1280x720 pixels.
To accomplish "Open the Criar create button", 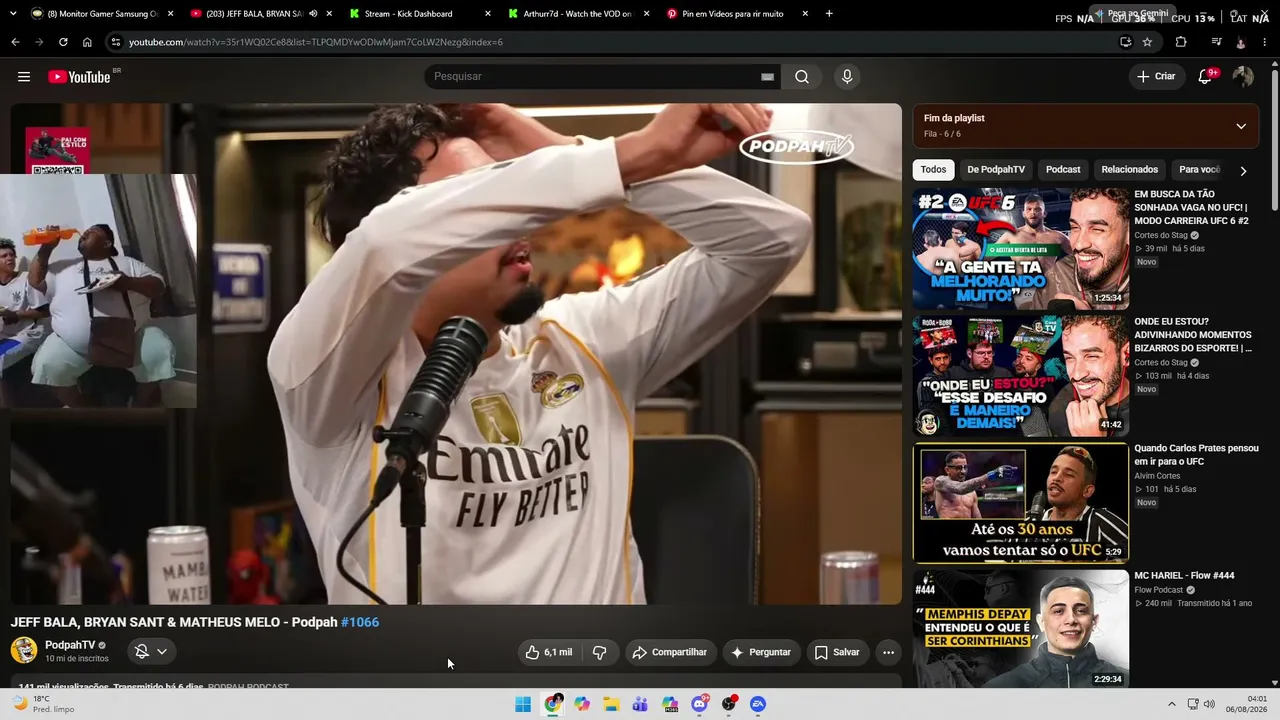I will [1157, 77].
